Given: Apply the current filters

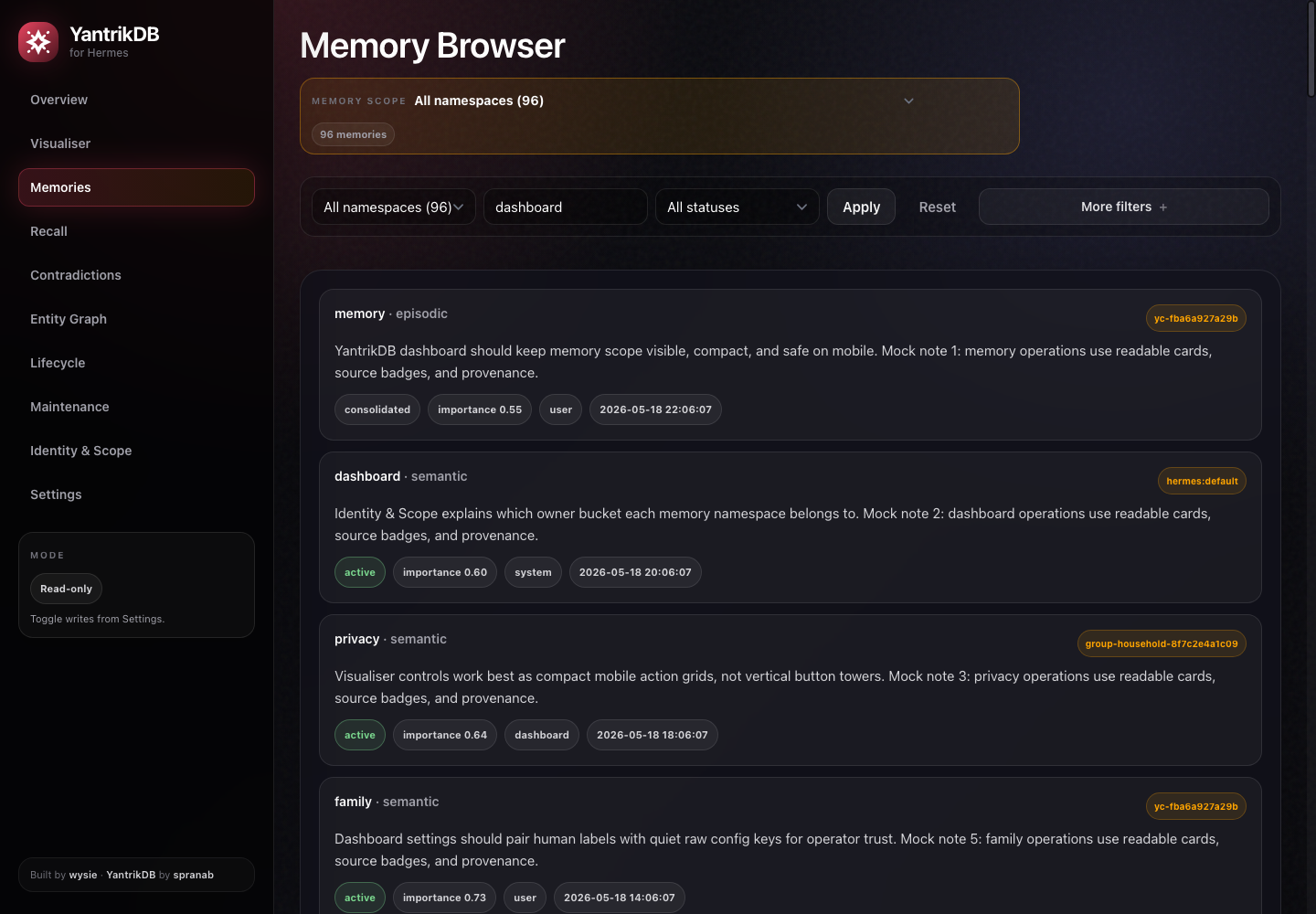Looking at the screenshot, I should 861,207.
